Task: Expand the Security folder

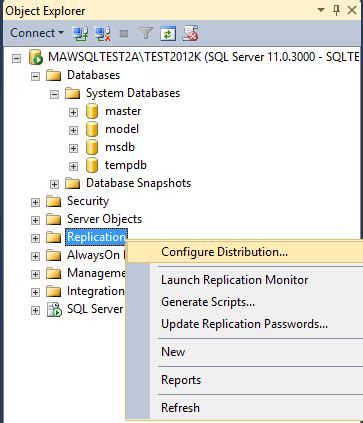Action: pos(35,202)
